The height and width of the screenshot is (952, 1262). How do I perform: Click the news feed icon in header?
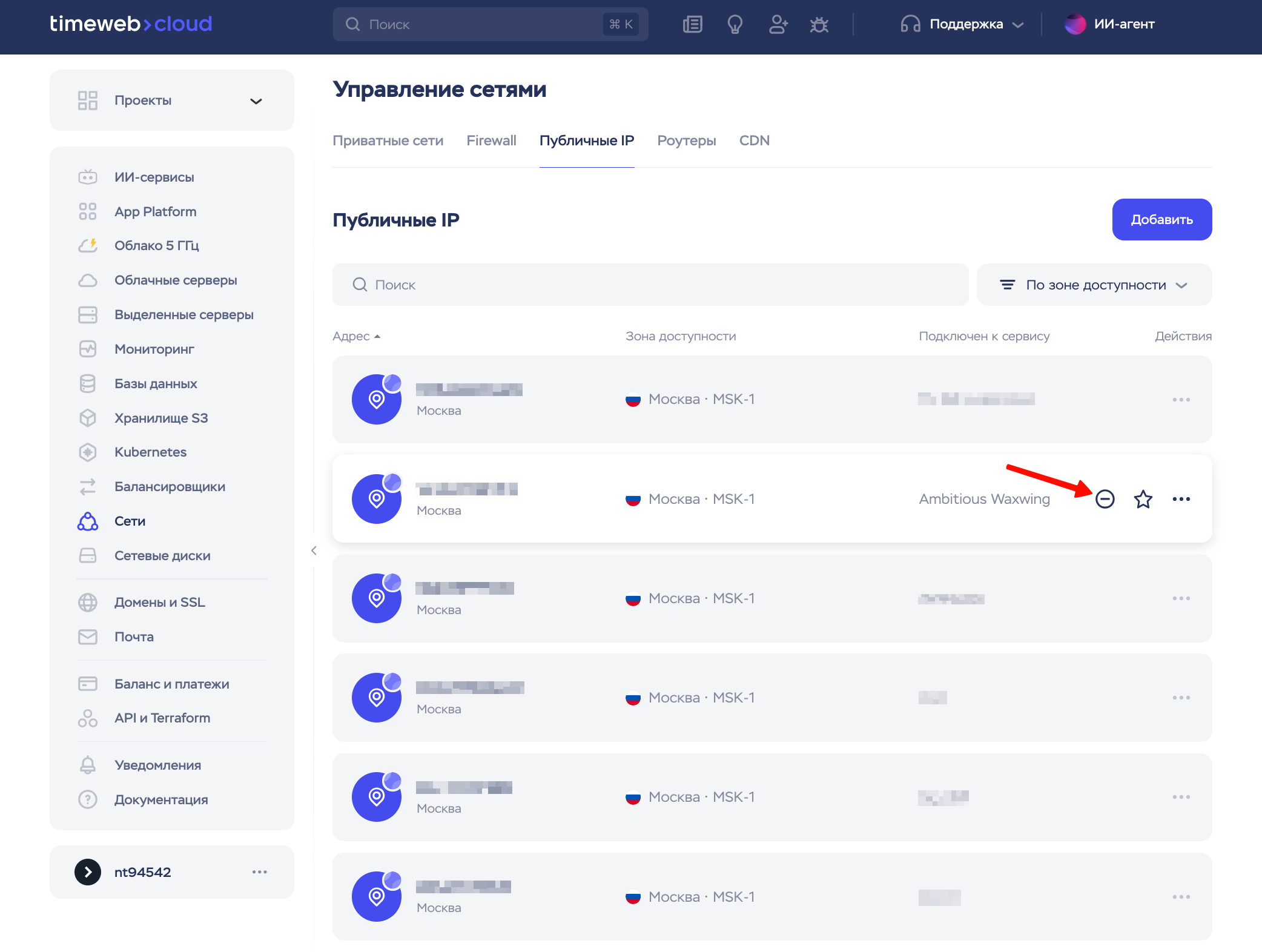692,24
